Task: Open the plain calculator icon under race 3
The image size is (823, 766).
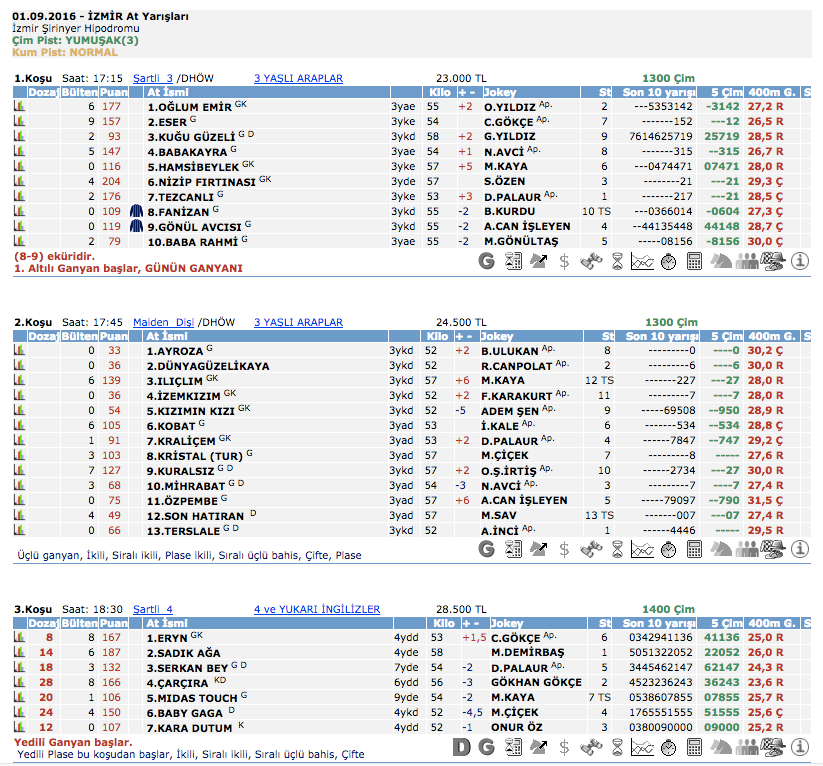Action: click(x=695, y=746)
